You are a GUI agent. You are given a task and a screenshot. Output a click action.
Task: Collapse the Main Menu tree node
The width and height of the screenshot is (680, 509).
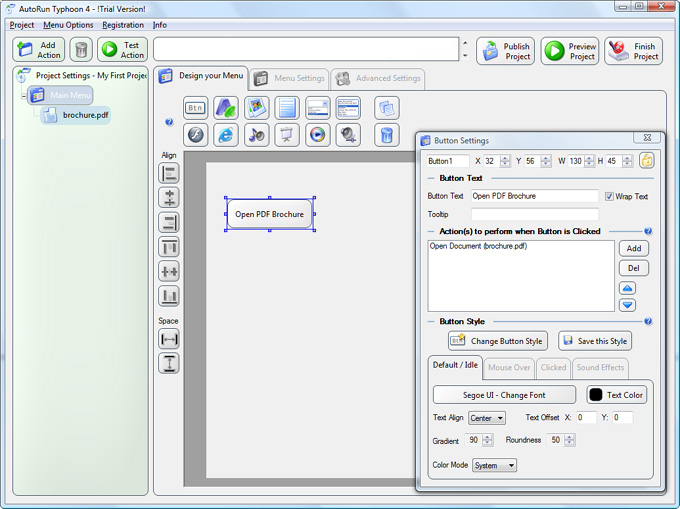[22, 96]
